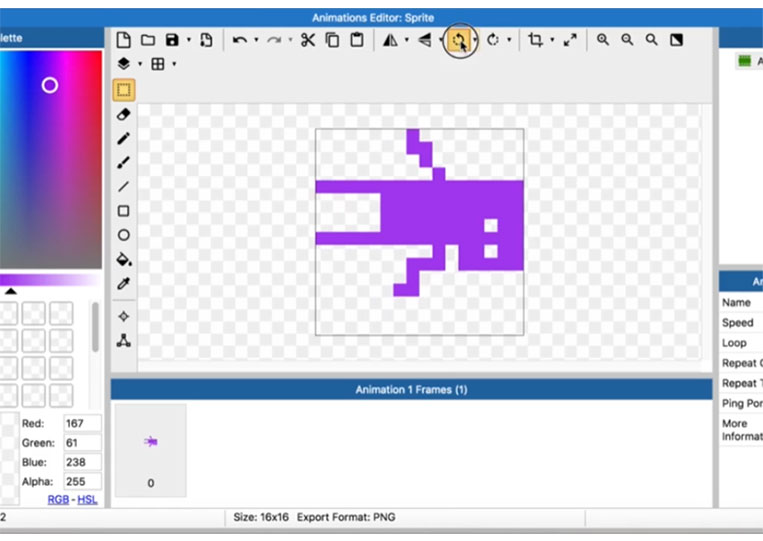Image resolution: width=763 pixels, height=541 pixels.
Task: Reset zoom with the plain magnifier
Action: (652, 40)
